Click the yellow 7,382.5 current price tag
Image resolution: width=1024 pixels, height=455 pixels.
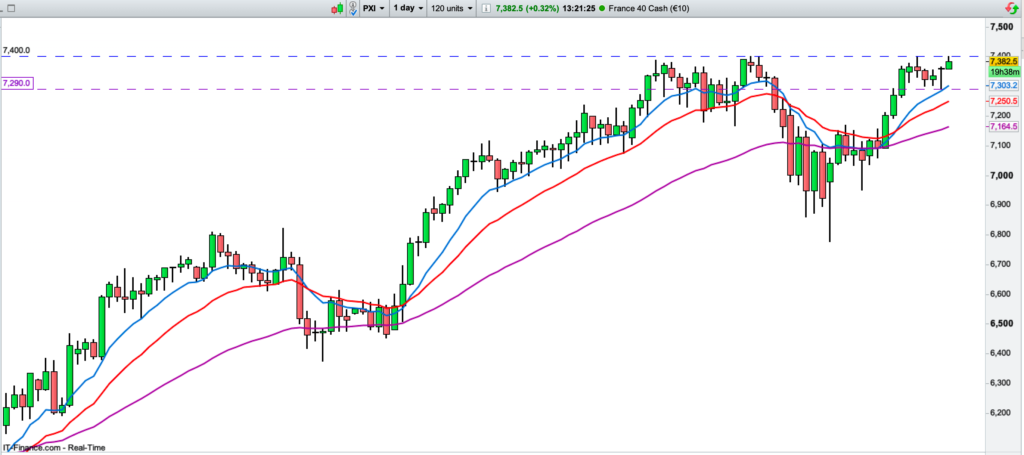1002,62
